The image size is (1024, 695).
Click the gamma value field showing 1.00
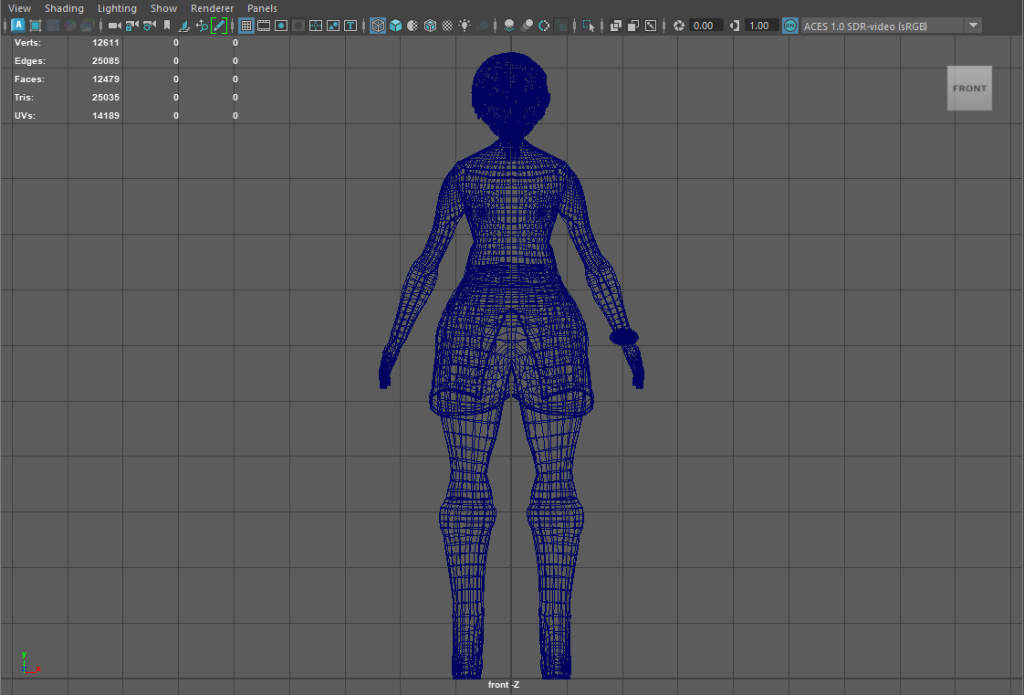click(760, 25)
